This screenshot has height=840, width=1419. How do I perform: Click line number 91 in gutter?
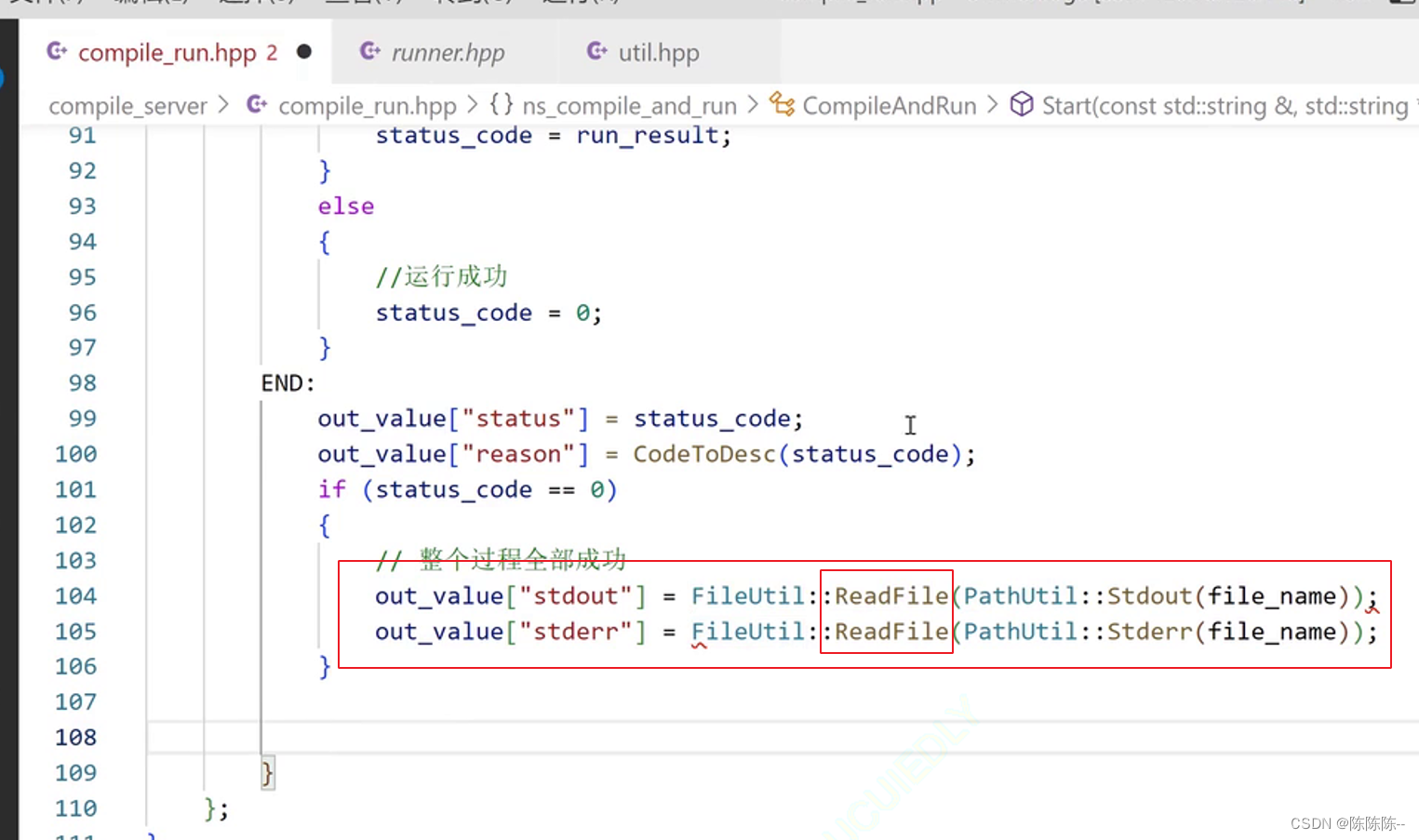tap(82, 136)
